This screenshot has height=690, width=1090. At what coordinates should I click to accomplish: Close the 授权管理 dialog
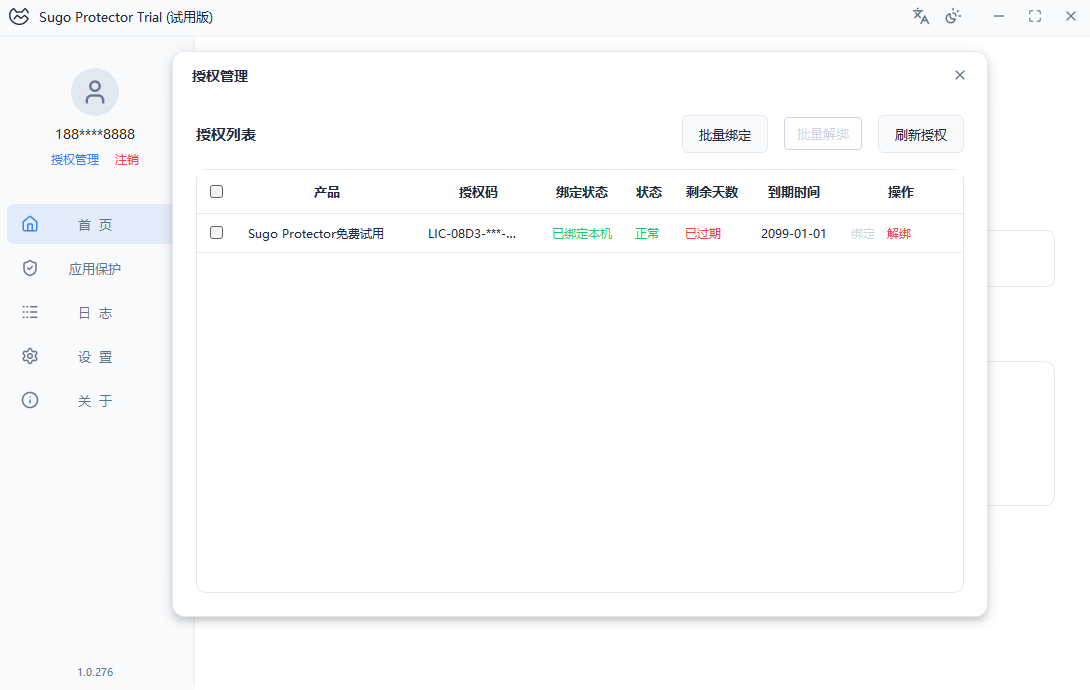click(x=960, y=75)
